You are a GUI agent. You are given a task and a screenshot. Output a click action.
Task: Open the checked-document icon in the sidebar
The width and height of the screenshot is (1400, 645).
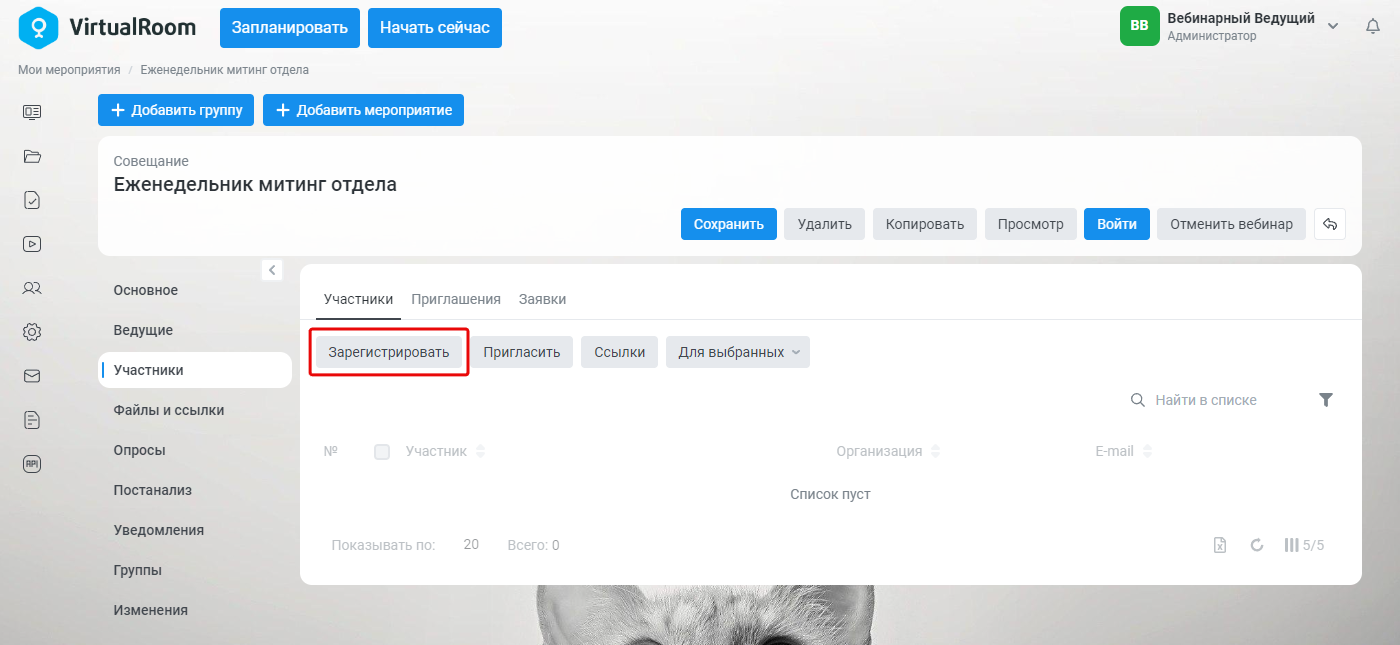tap(32, 200)
